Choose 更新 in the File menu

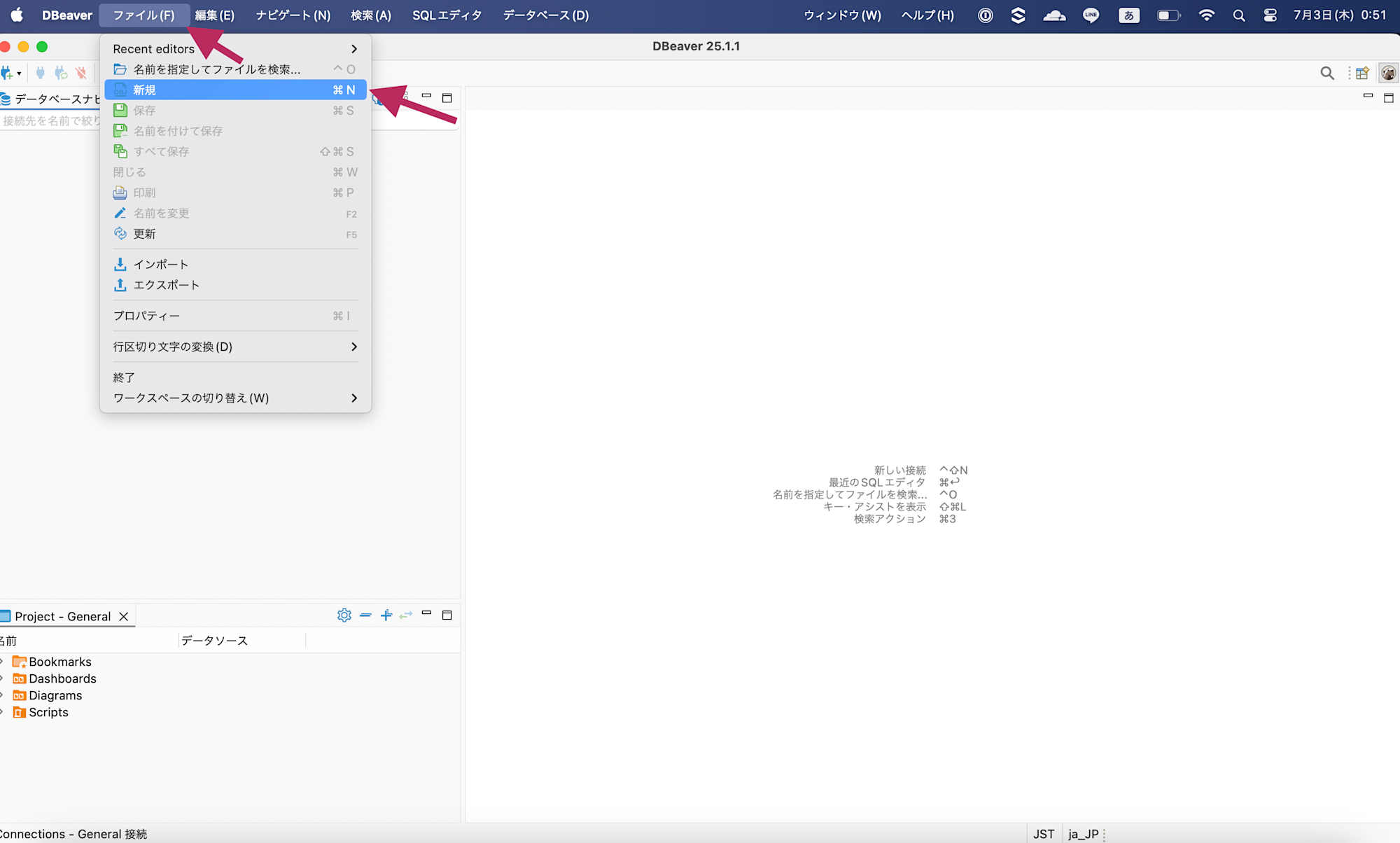[235, 234]
